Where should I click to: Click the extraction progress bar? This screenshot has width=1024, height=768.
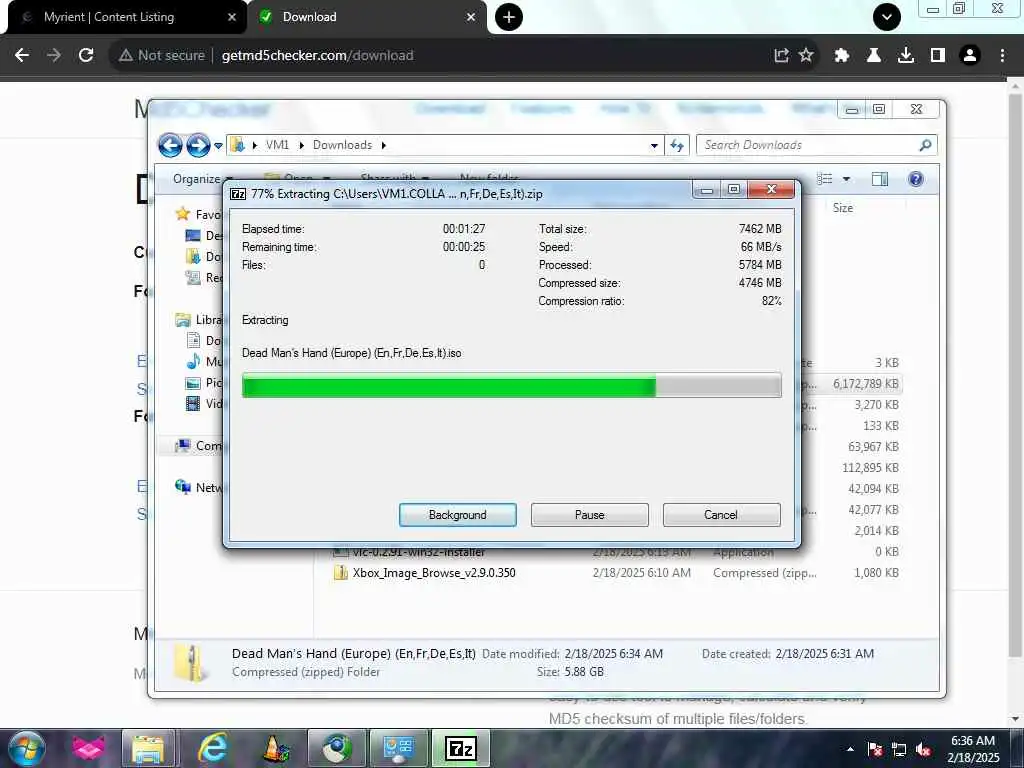511,385
